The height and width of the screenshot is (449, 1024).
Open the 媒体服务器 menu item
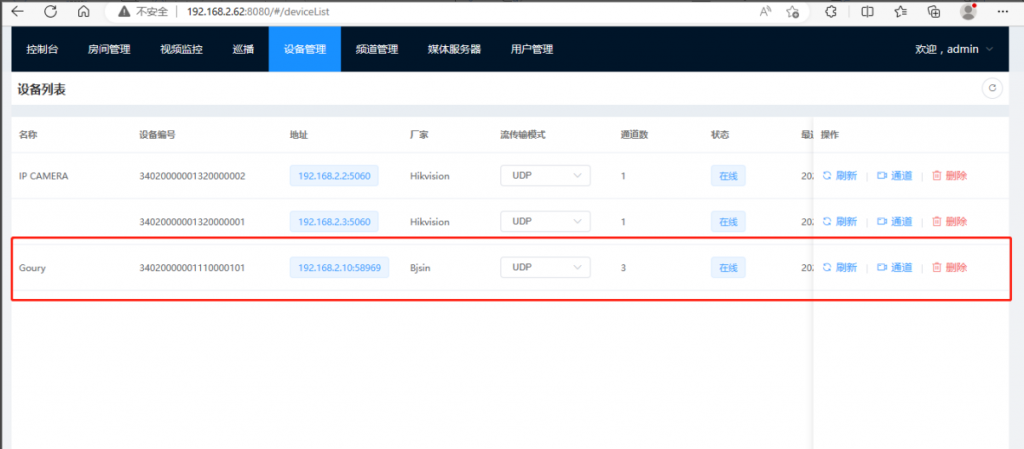point(454,49)
